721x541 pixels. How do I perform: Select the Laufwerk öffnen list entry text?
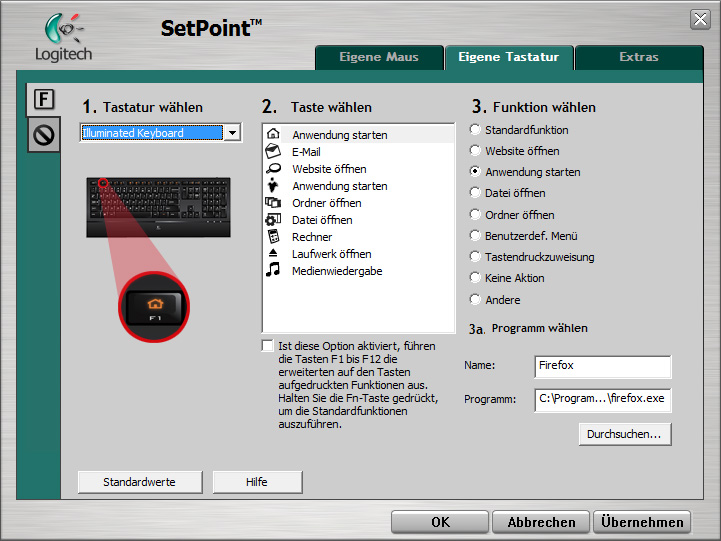coord(332,254)
